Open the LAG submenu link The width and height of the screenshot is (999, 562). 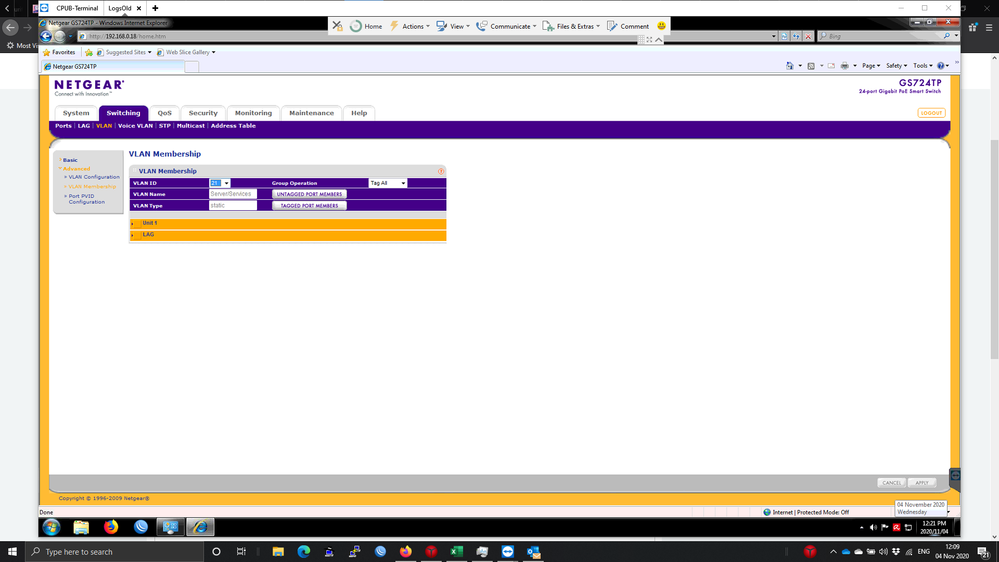pyautogui.click(x=83, y=126)
